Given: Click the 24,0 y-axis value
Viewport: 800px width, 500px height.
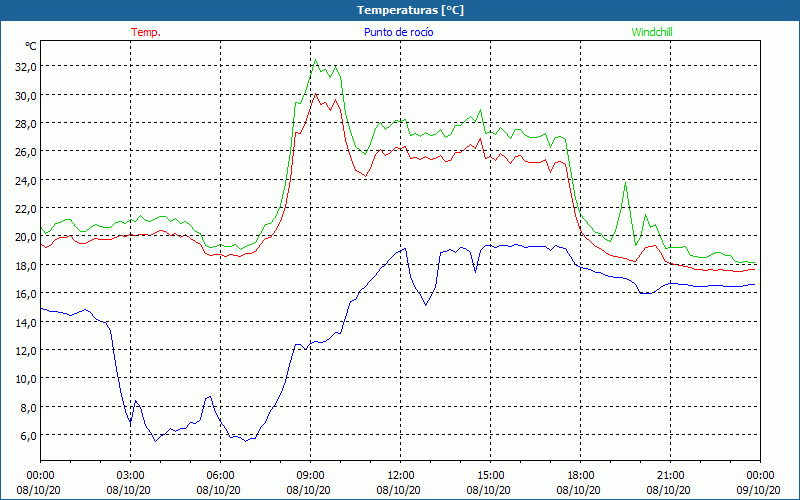Looking at the screenshot, I should click(26, 181).
